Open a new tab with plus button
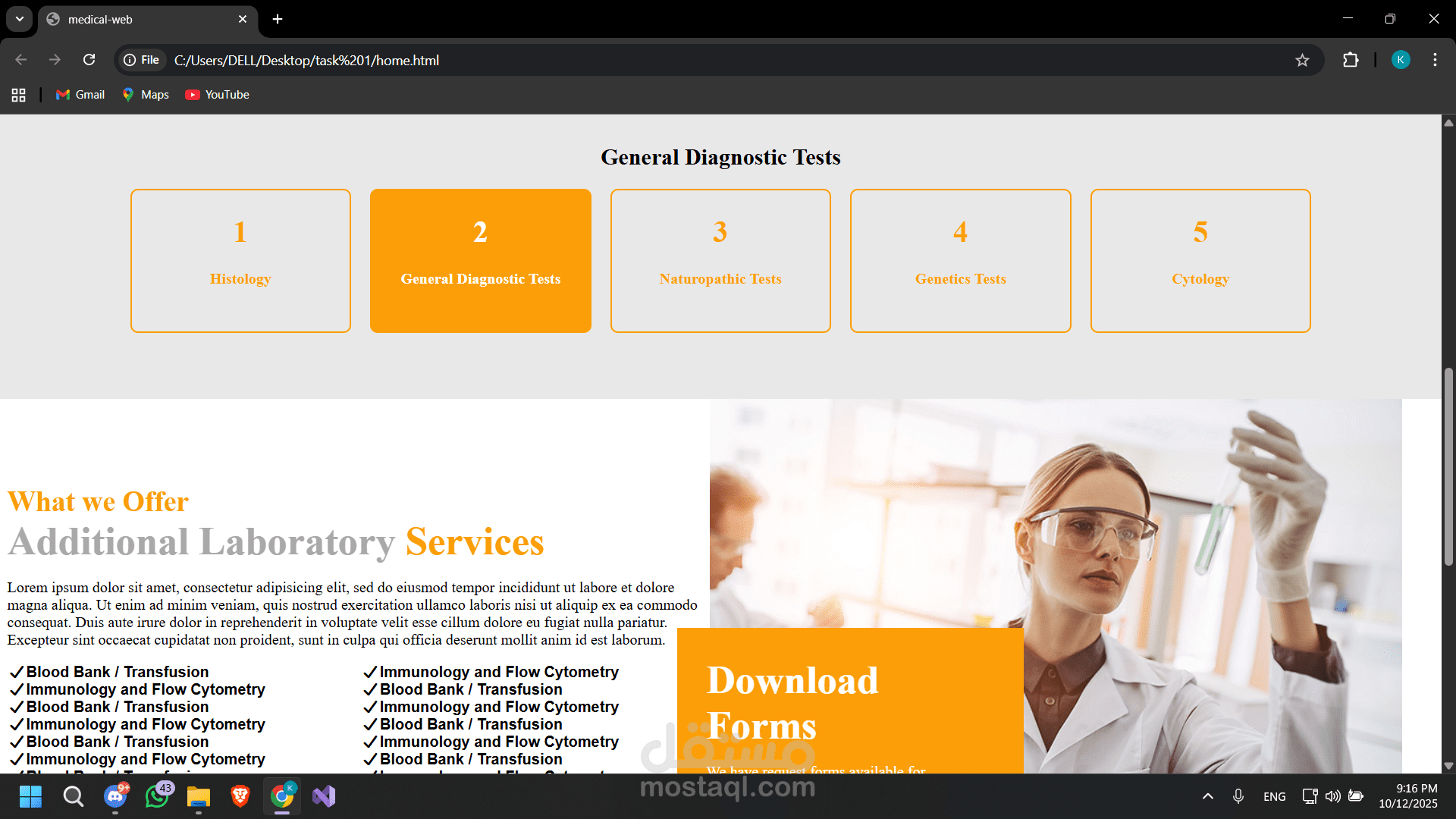 point(278,19)
